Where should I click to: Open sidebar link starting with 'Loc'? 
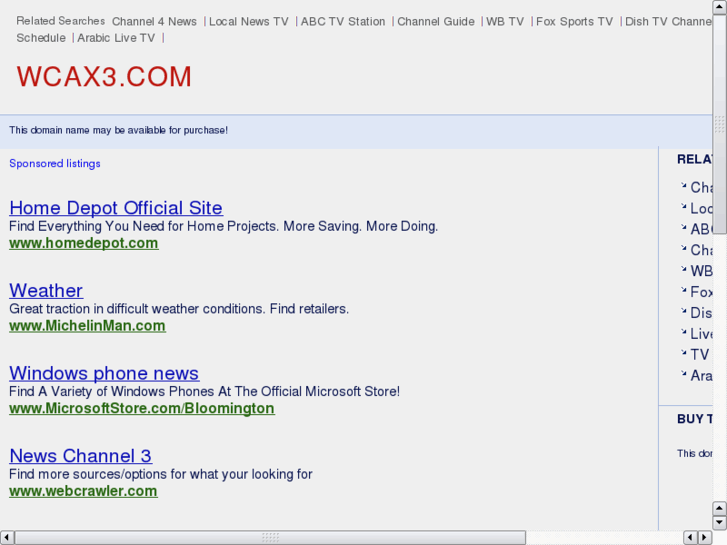[x=701, y=208]
